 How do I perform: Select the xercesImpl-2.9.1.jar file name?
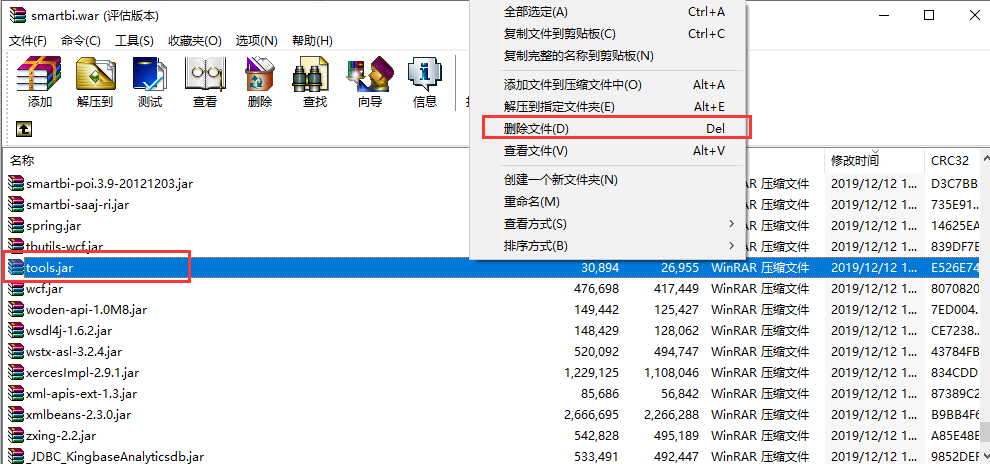point(83,372)
